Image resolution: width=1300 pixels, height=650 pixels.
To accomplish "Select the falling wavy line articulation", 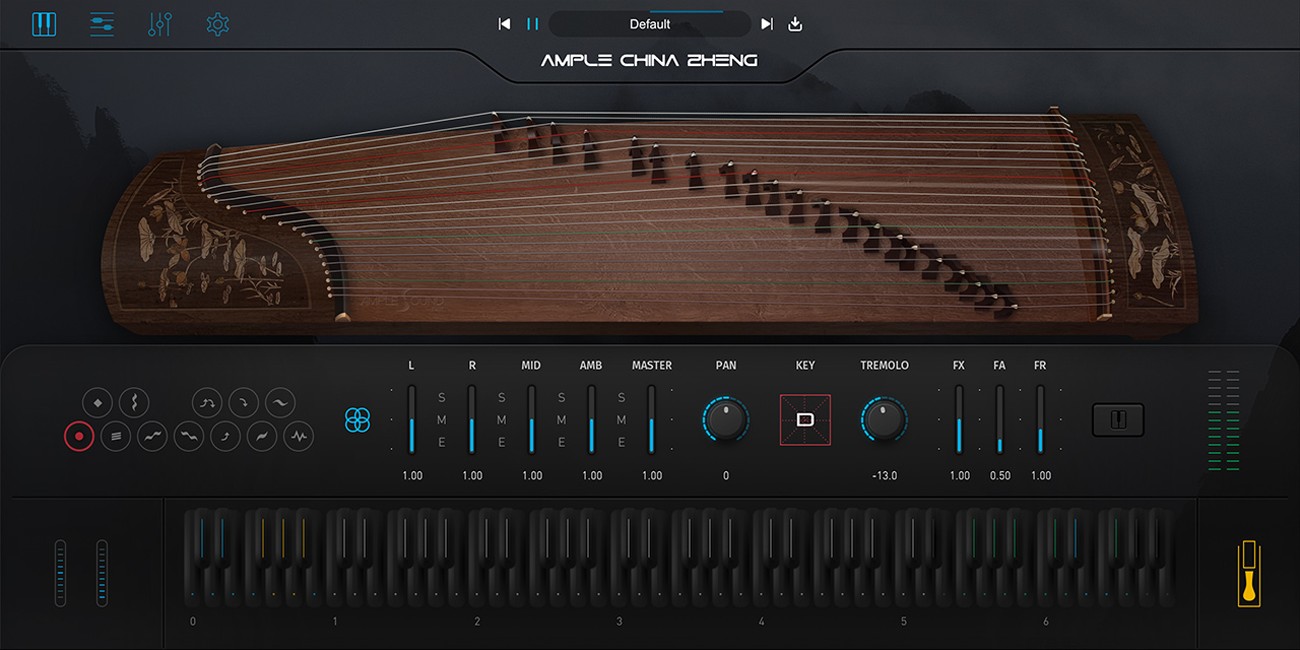I will (x=189, y=436).
